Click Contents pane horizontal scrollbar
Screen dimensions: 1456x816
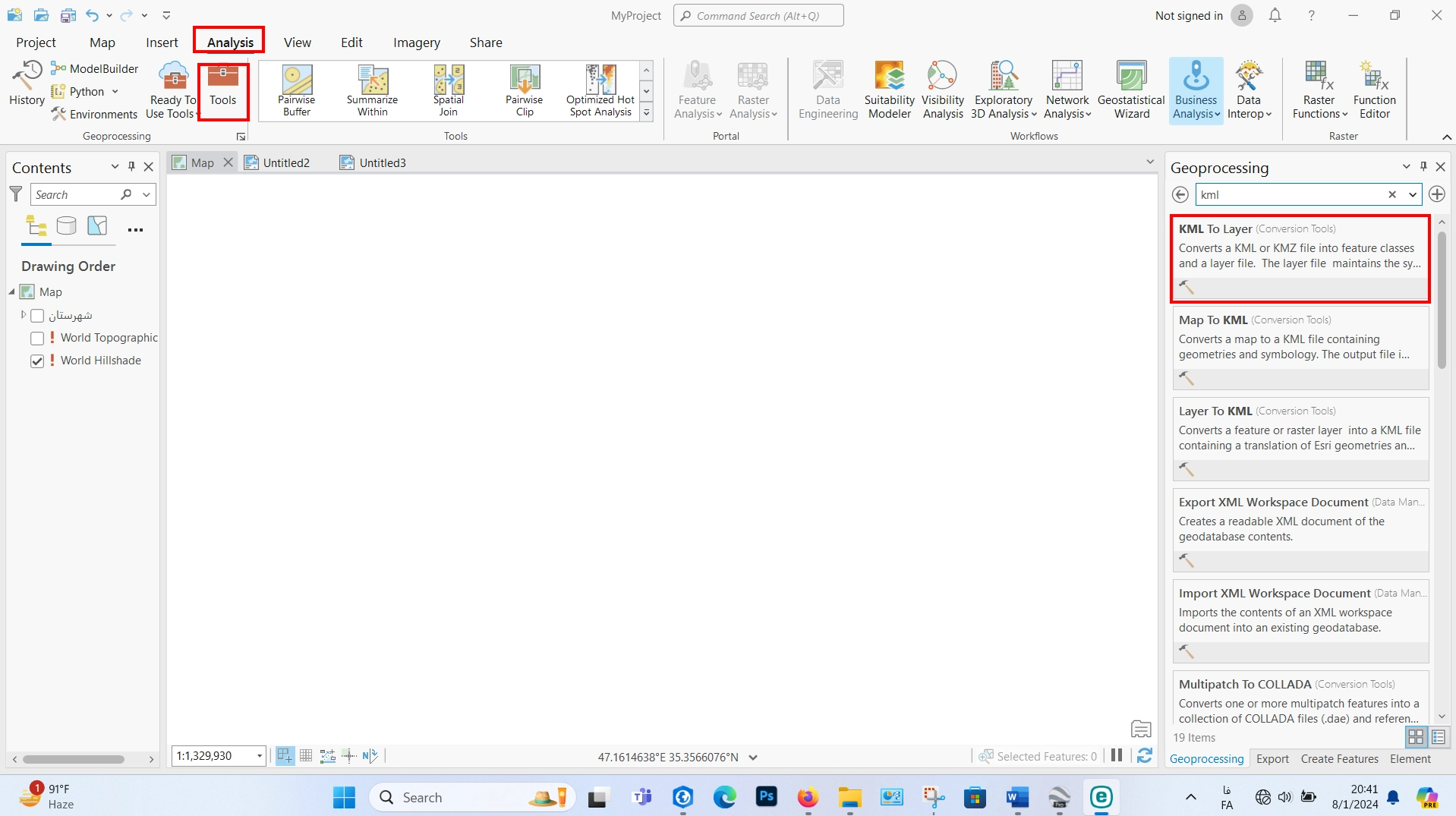tap(74, 759)
